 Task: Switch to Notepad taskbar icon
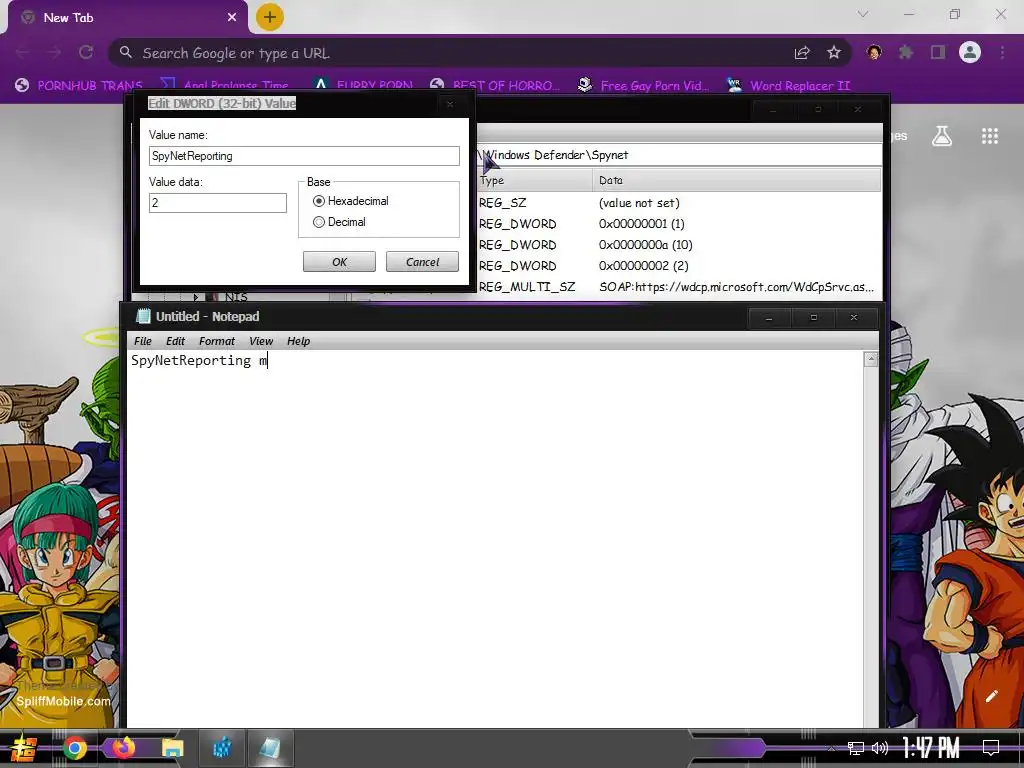coord(270,748)
